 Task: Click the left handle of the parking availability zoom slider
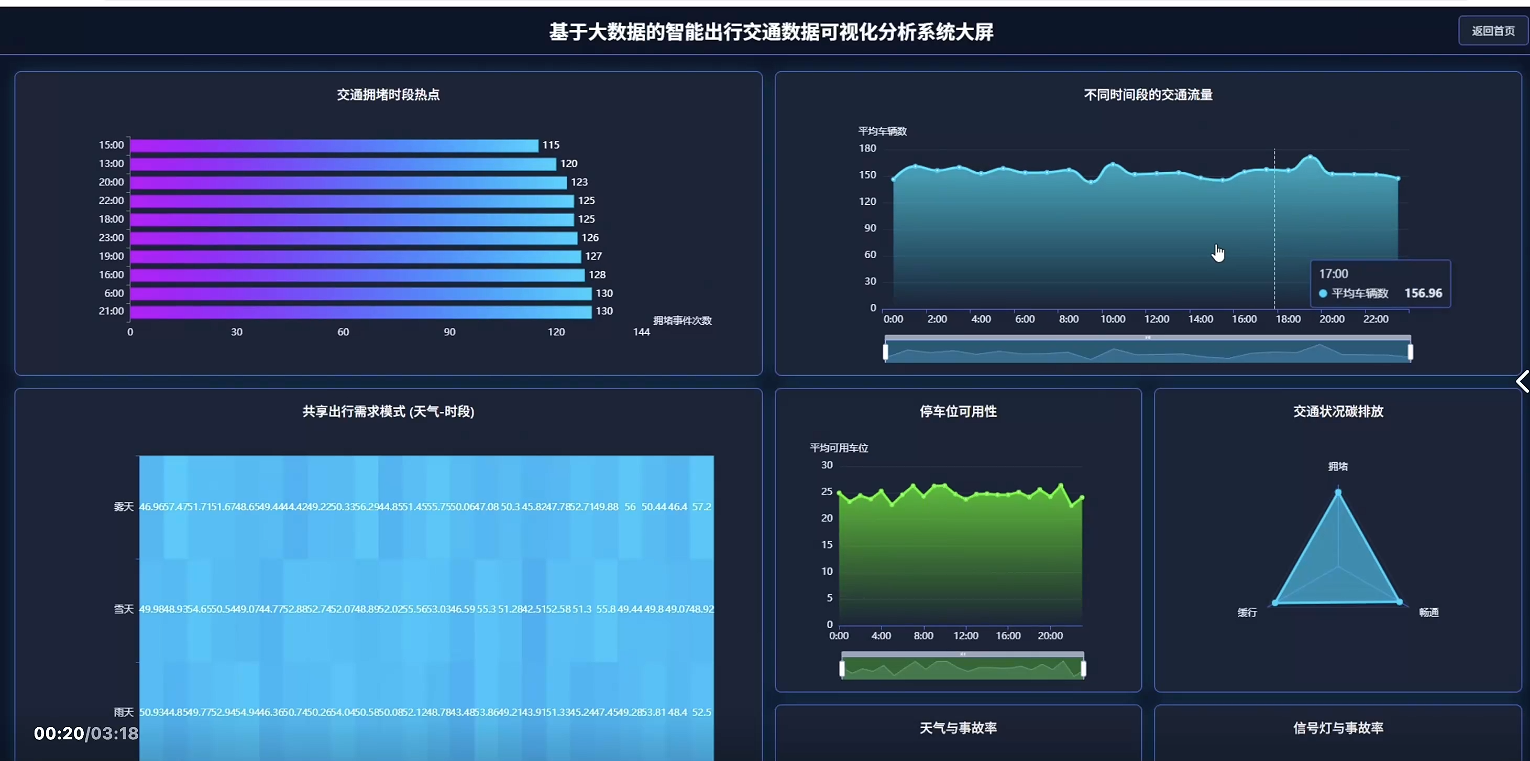[842, 668]
